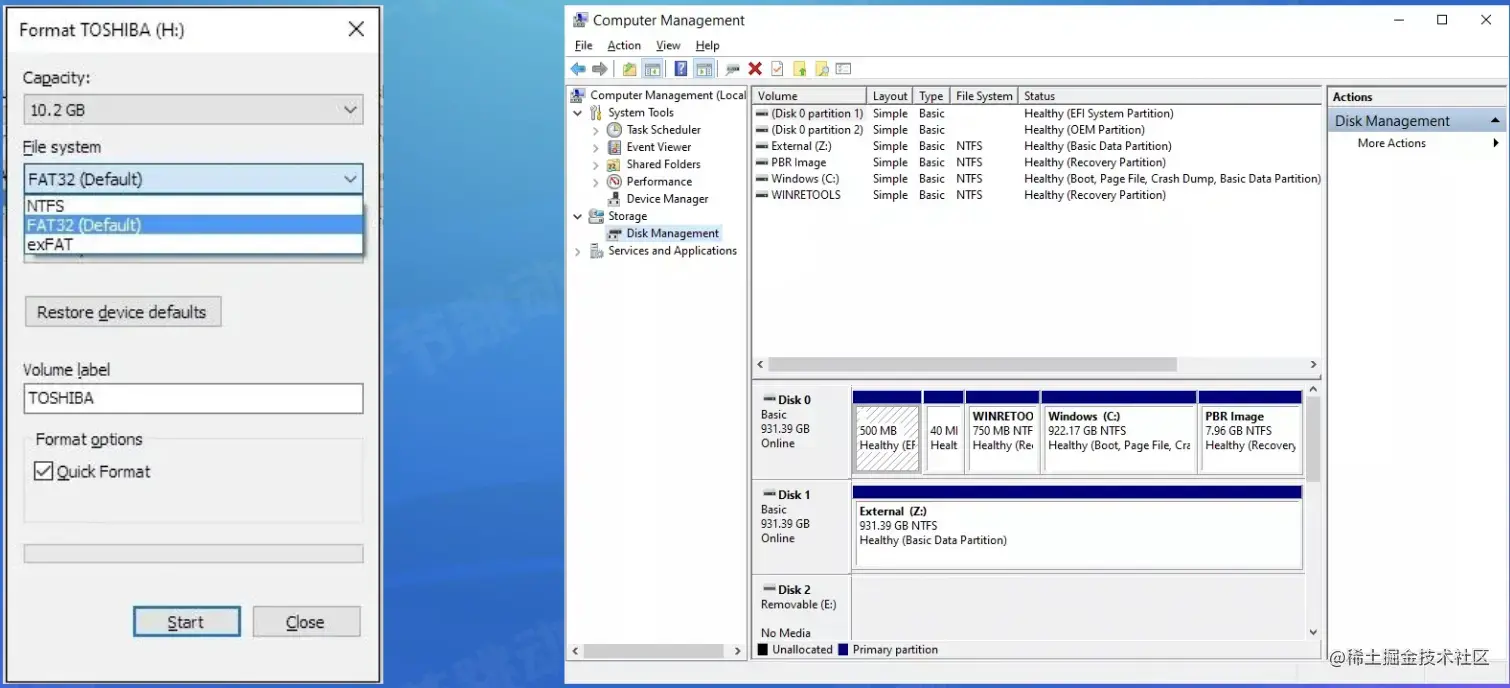Open the File menu

click(x=584, y=46)
